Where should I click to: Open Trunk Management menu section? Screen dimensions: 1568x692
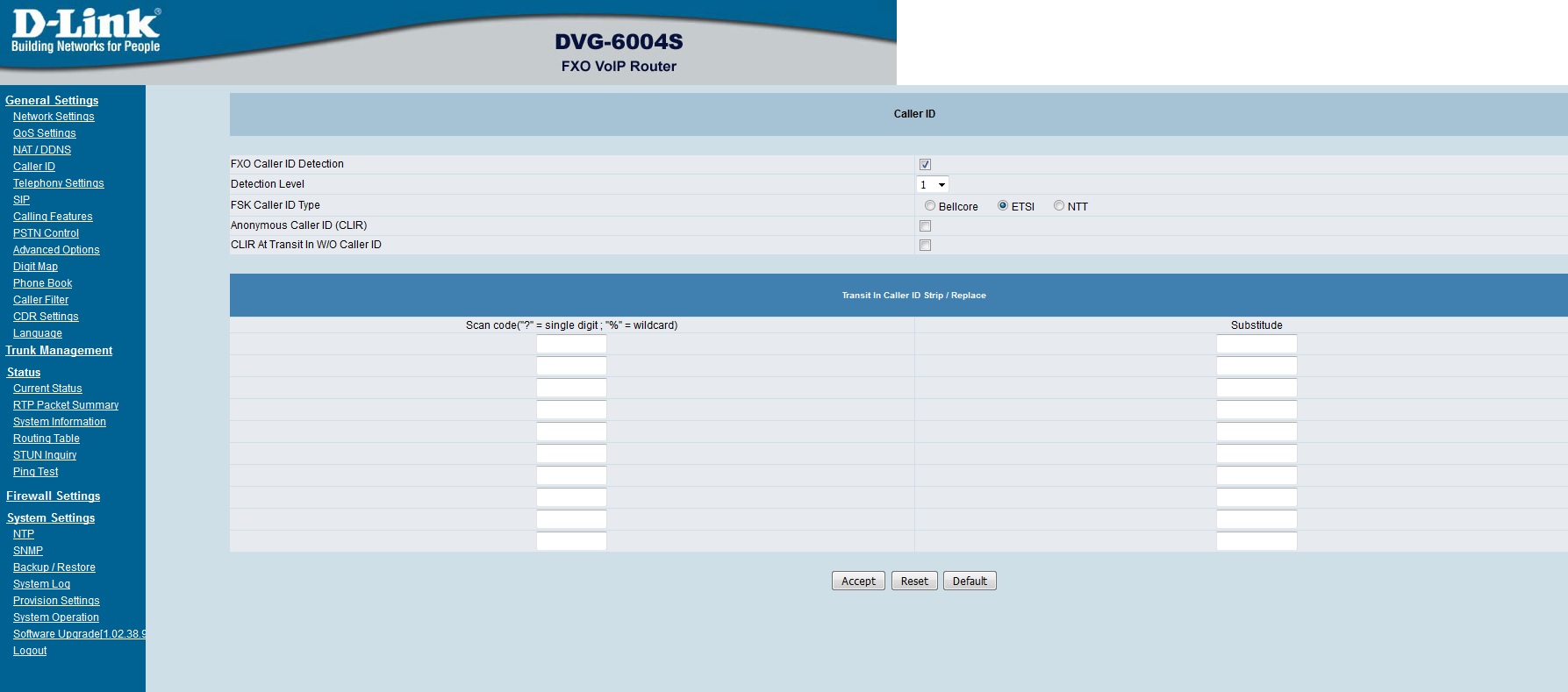(x=59, y=351)
